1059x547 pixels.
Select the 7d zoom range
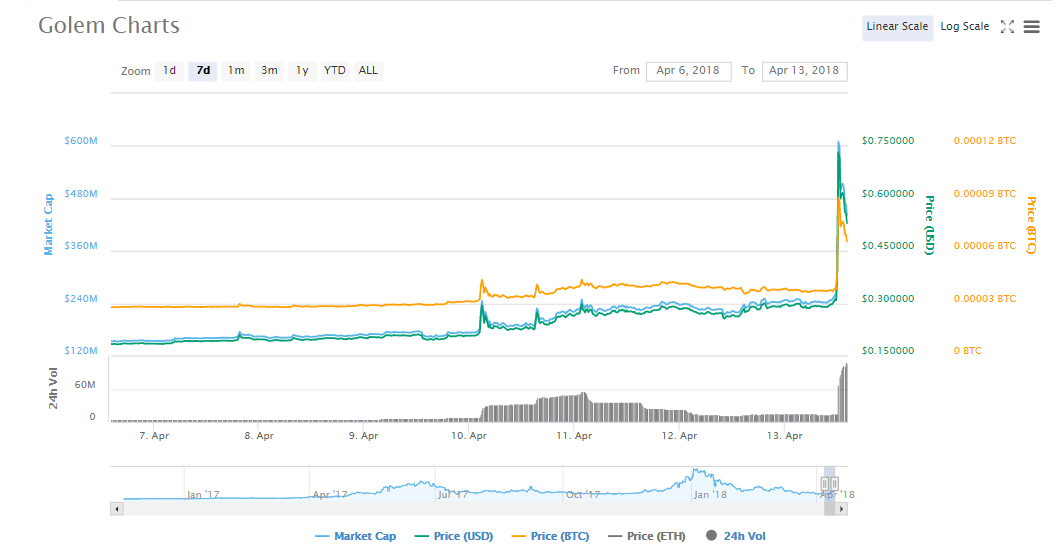click(x=203, y=71)
